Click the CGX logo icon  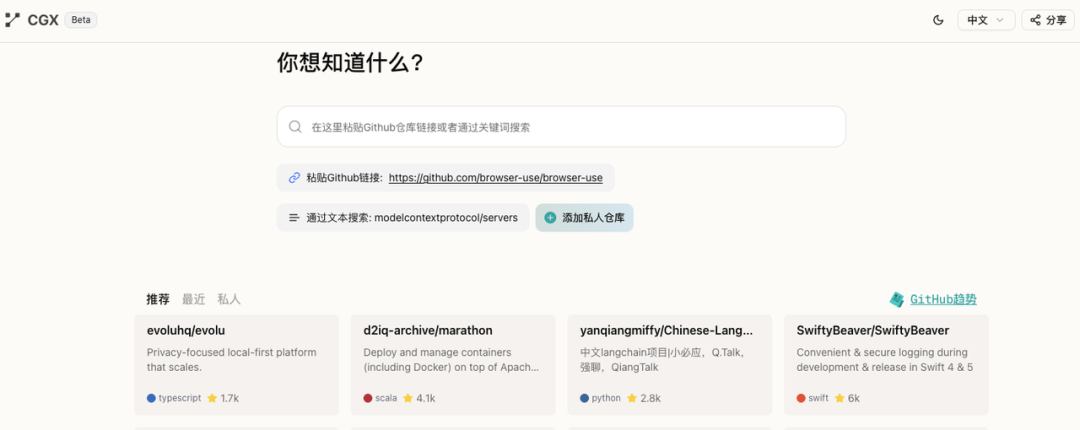[x=12, y=20]
